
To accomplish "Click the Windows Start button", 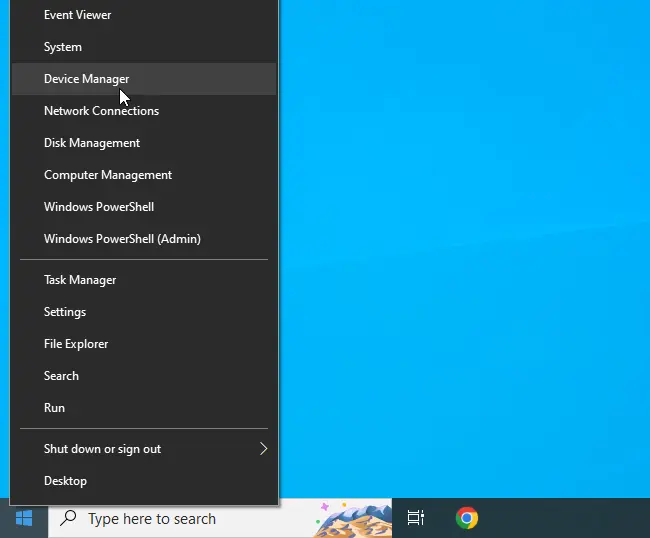I will [24, 518].
